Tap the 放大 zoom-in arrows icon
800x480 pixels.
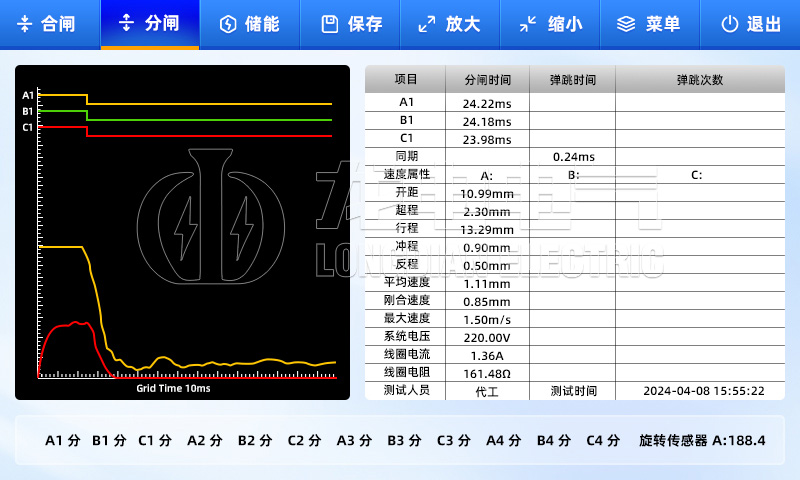coord(427,24)
